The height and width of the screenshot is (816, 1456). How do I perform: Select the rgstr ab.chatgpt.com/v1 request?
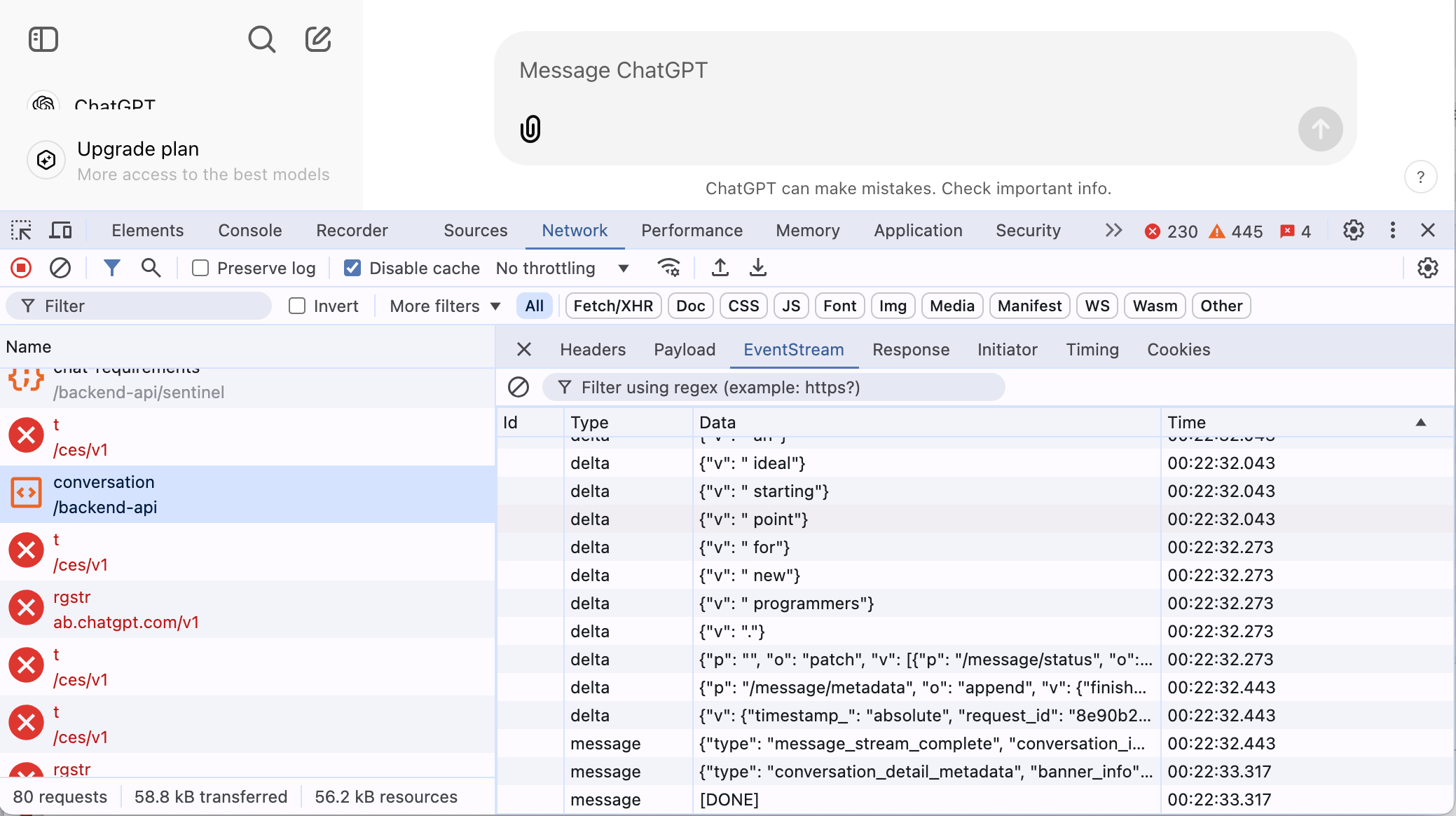247,609
